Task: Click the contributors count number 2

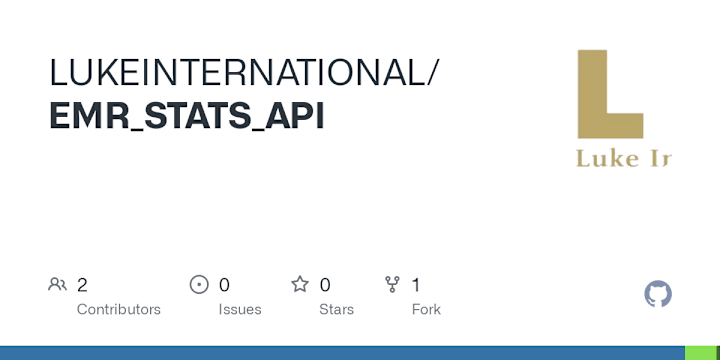Action: [x=82, y=285]
